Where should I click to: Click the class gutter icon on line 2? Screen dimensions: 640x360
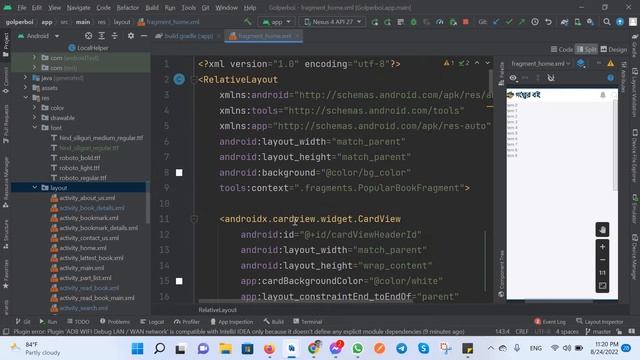[179, 79]
